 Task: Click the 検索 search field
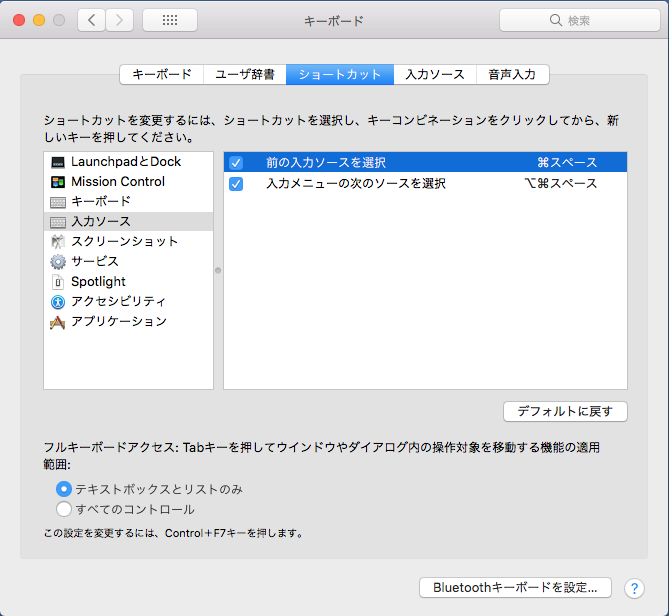click(580, 20)
